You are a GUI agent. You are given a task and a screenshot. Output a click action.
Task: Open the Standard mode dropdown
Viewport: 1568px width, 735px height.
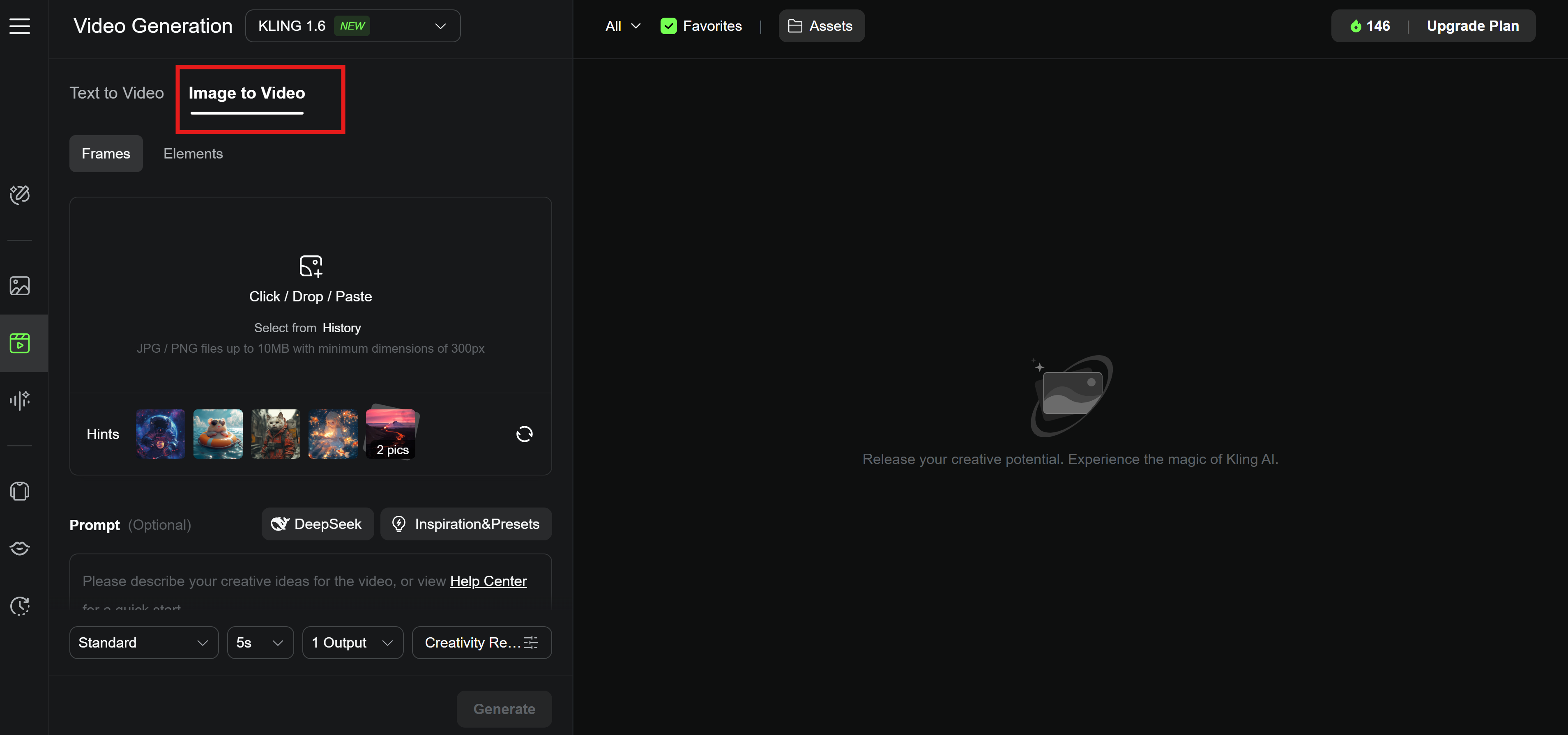(144, 643)
